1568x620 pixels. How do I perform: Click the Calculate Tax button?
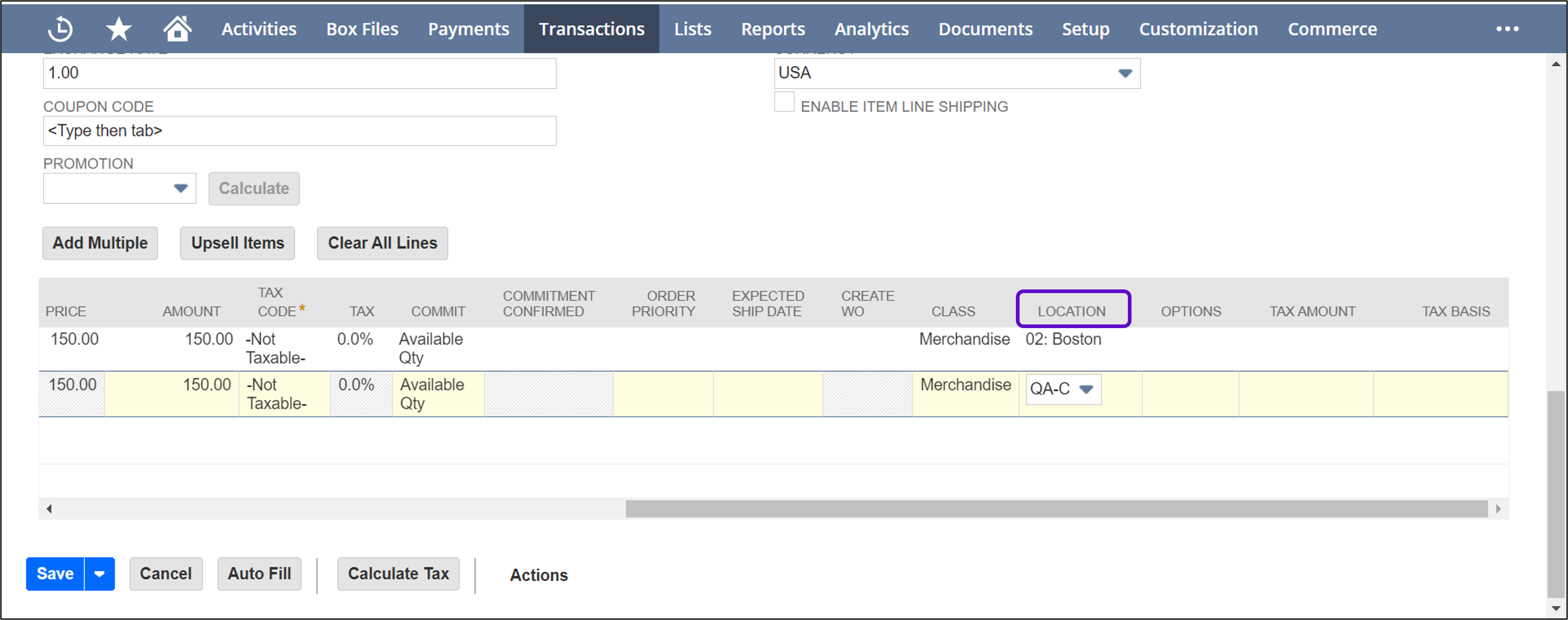398,574
